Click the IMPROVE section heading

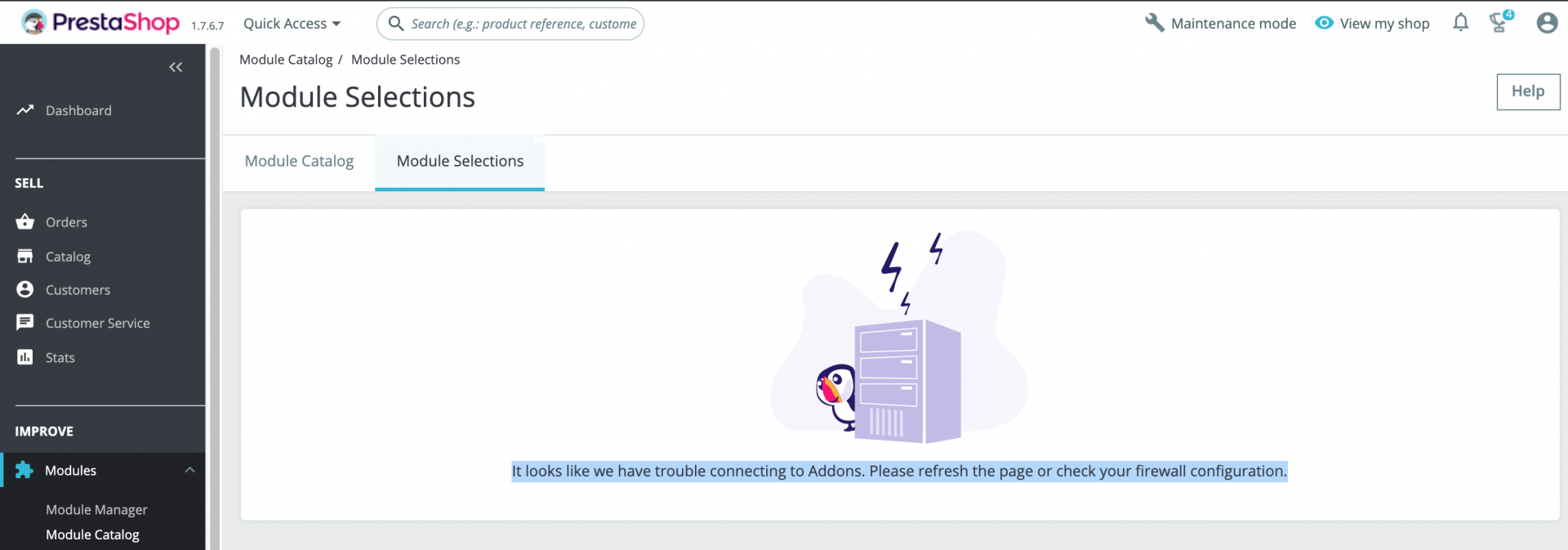(44, 432)
